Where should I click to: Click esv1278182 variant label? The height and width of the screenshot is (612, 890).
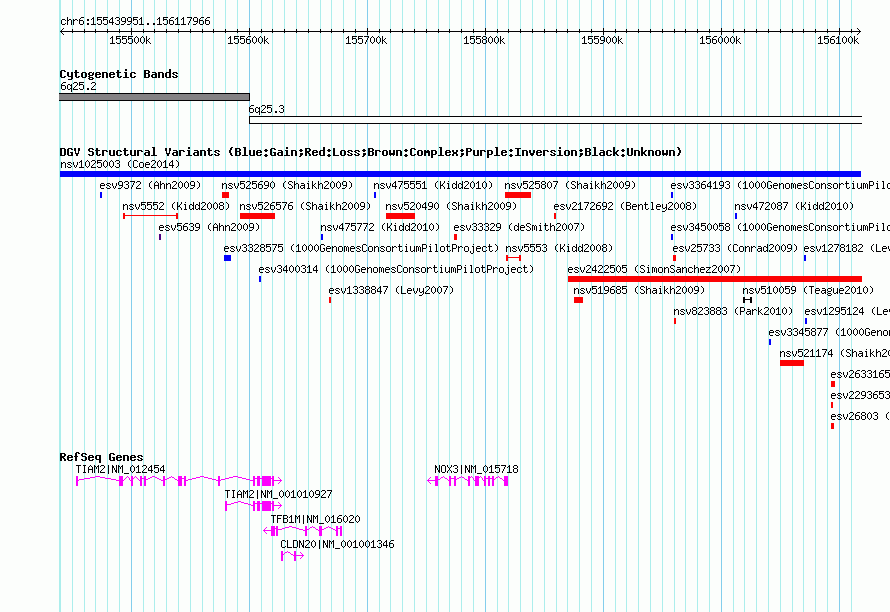click(846, 248)
